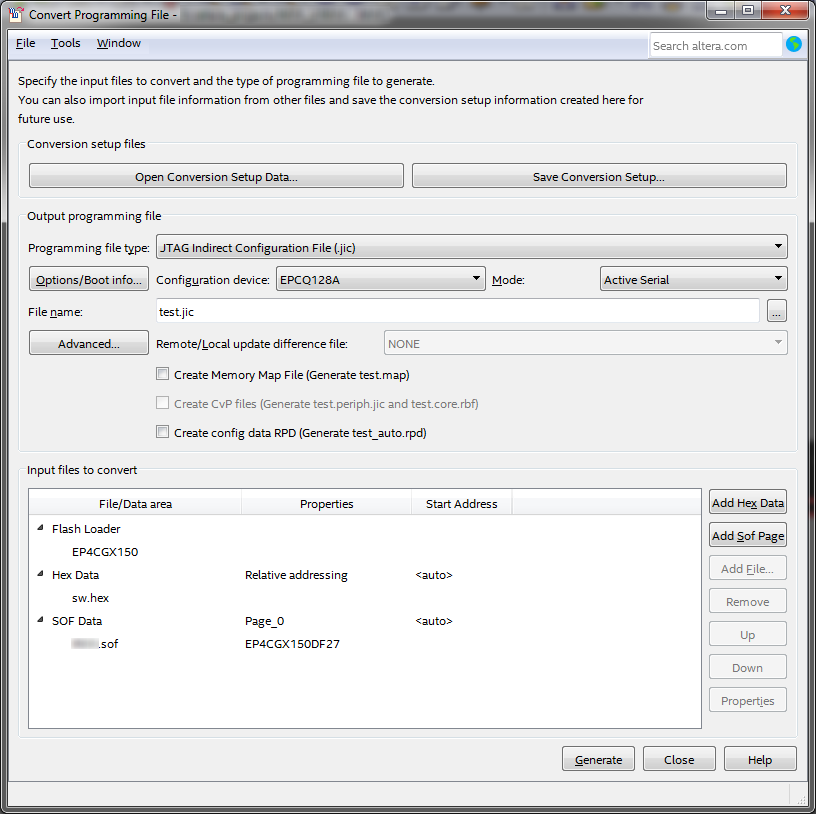Click the File name field containing test.jic
This screenshot has width=816, height=814.
coord(457,311)
